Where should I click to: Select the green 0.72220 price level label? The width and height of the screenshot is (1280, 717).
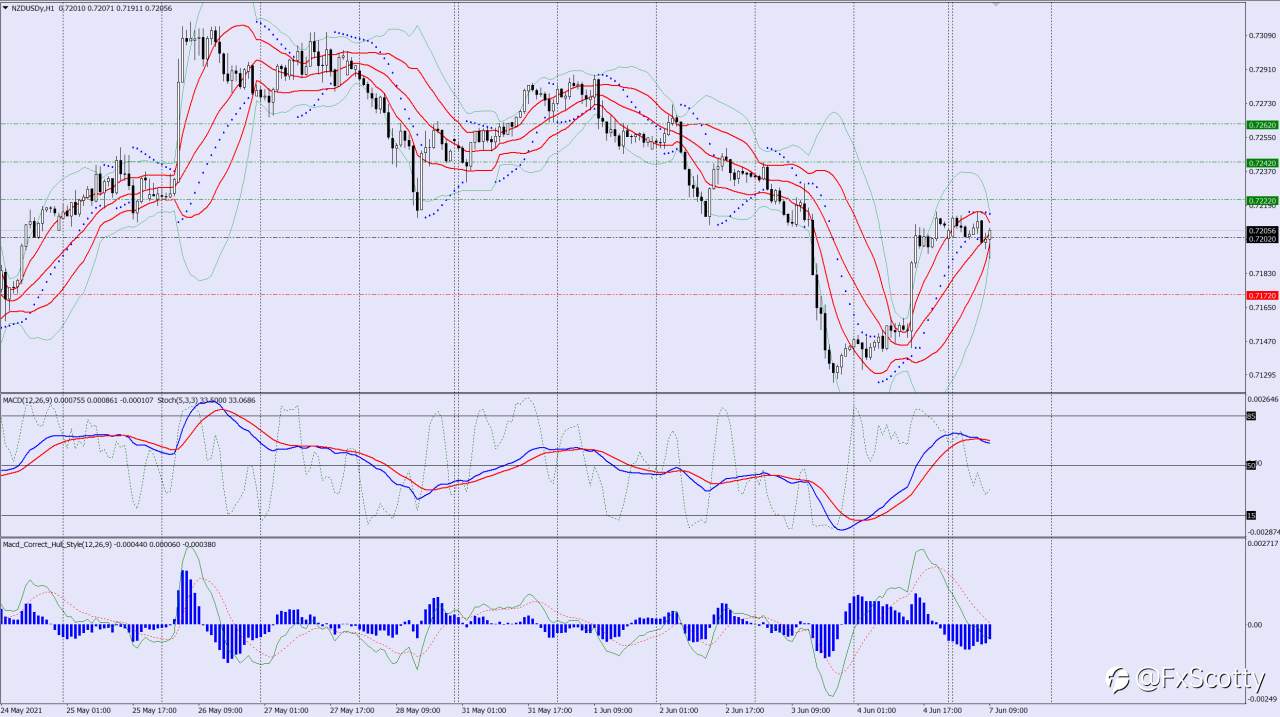(1263, 200)
